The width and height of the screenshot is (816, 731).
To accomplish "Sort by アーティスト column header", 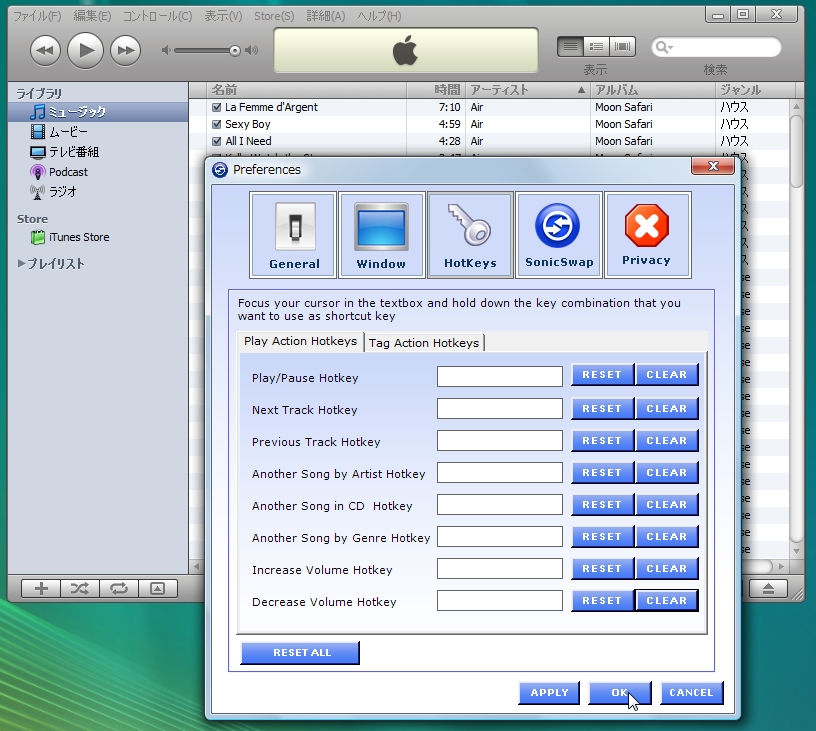I will 528,90.
